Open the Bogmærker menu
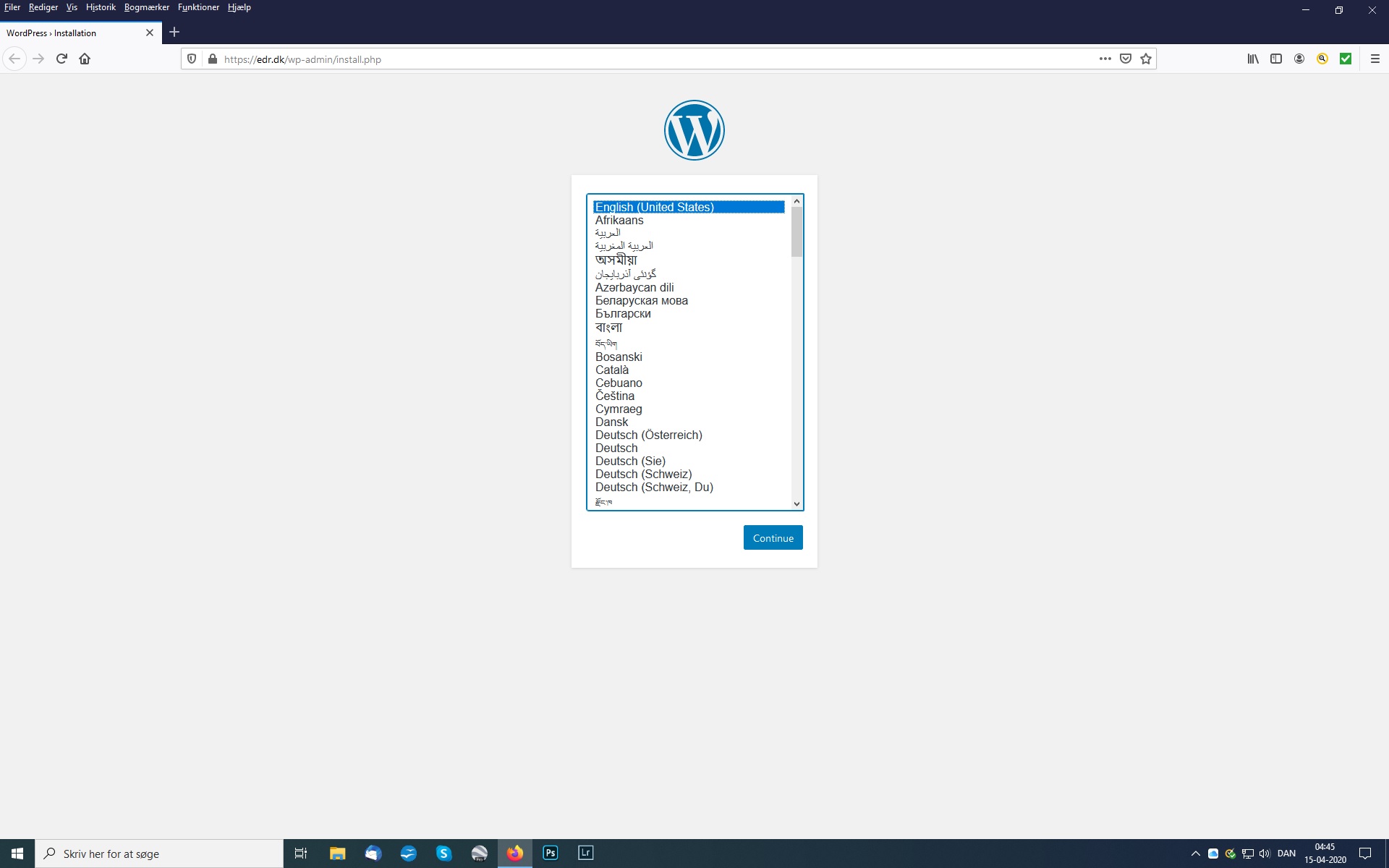1389x868 pixels. (146, 7)
